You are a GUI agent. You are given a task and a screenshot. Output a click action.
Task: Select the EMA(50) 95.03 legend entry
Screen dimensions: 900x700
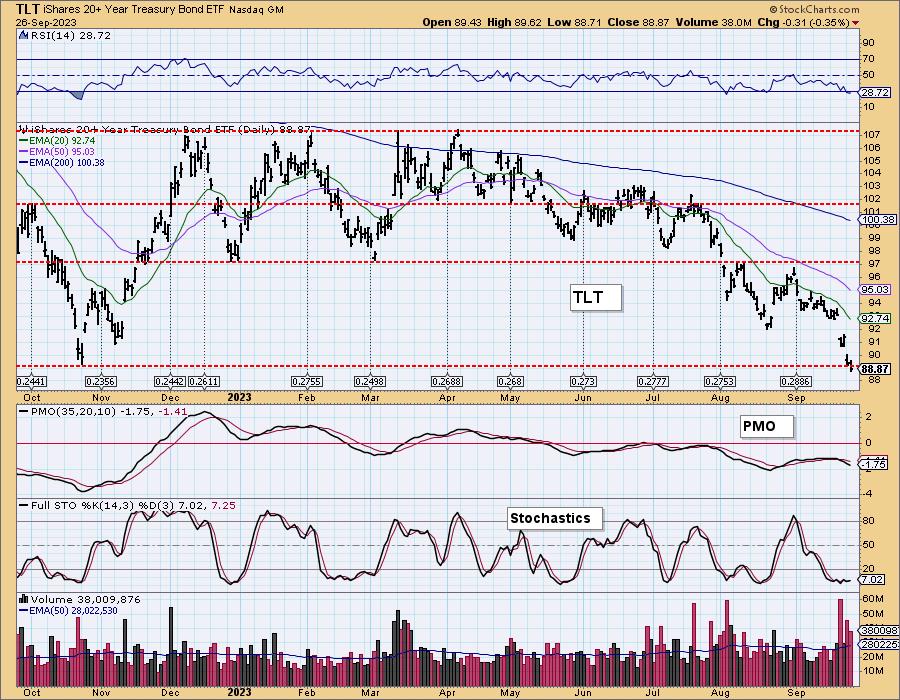pyautogui.click(x=57, y=151)
